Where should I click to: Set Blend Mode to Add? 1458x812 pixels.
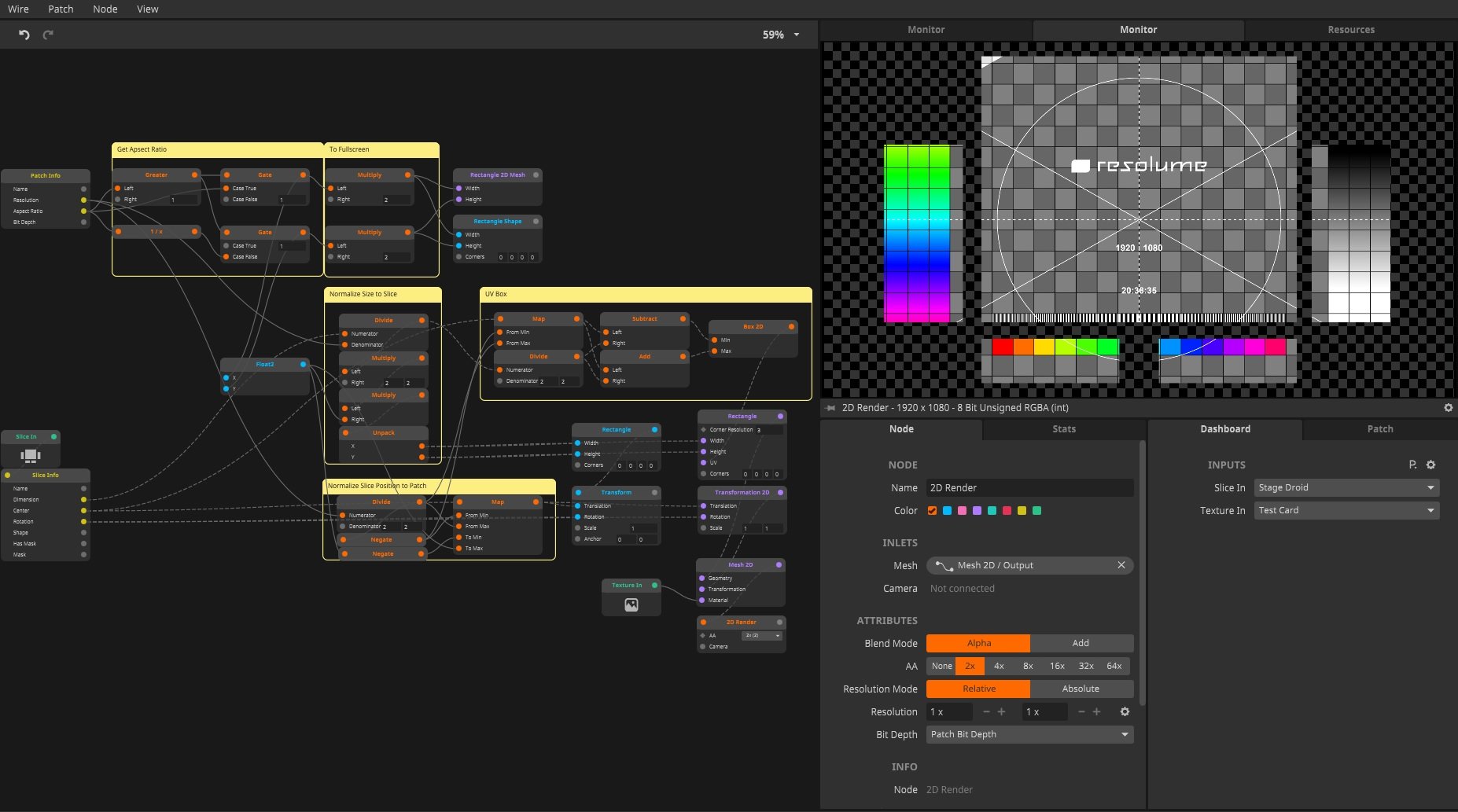(1081, 643)
